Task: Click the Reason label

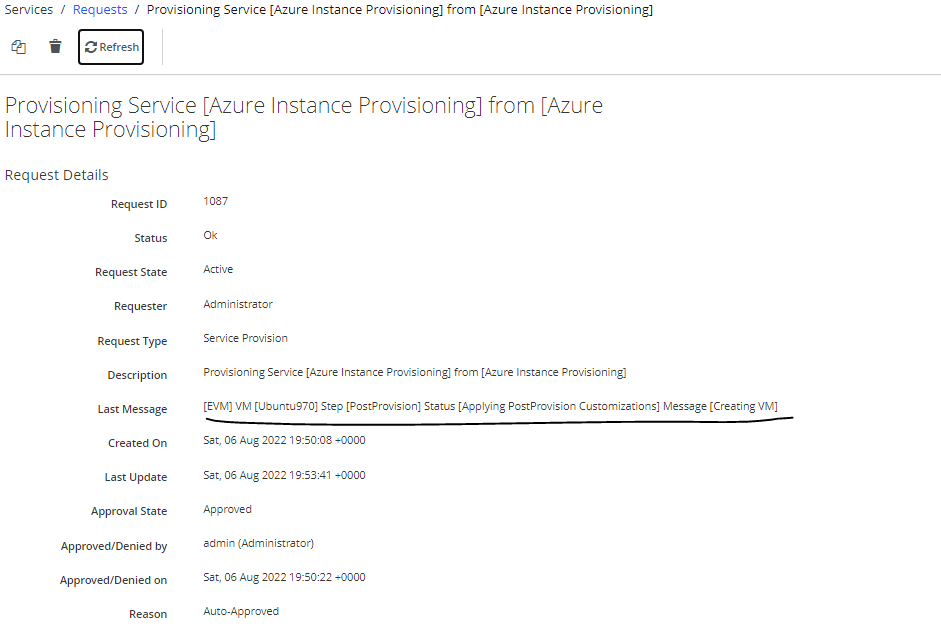Action: pos(148,614)
